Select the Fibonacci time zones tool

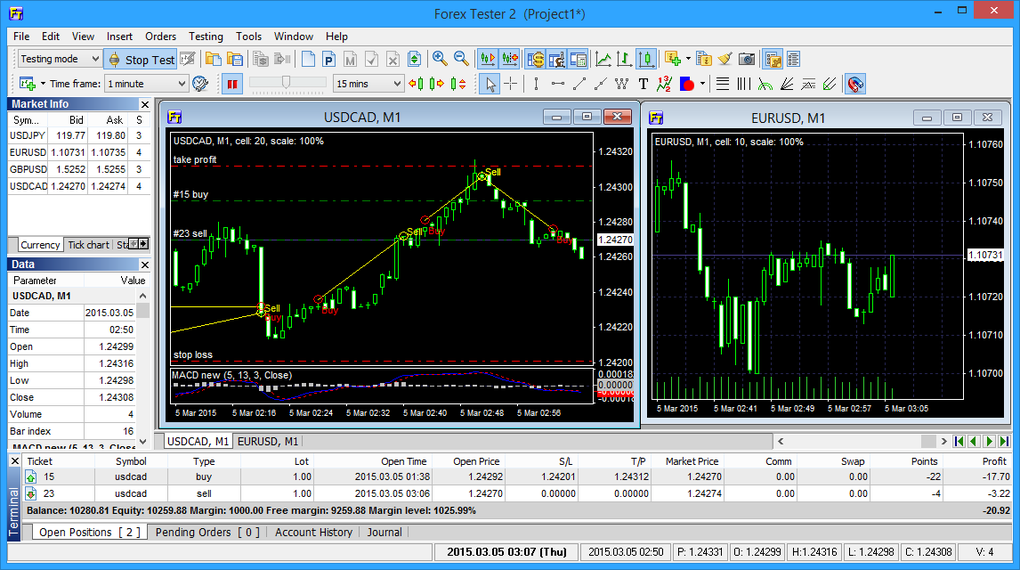[x=744, y=84]
